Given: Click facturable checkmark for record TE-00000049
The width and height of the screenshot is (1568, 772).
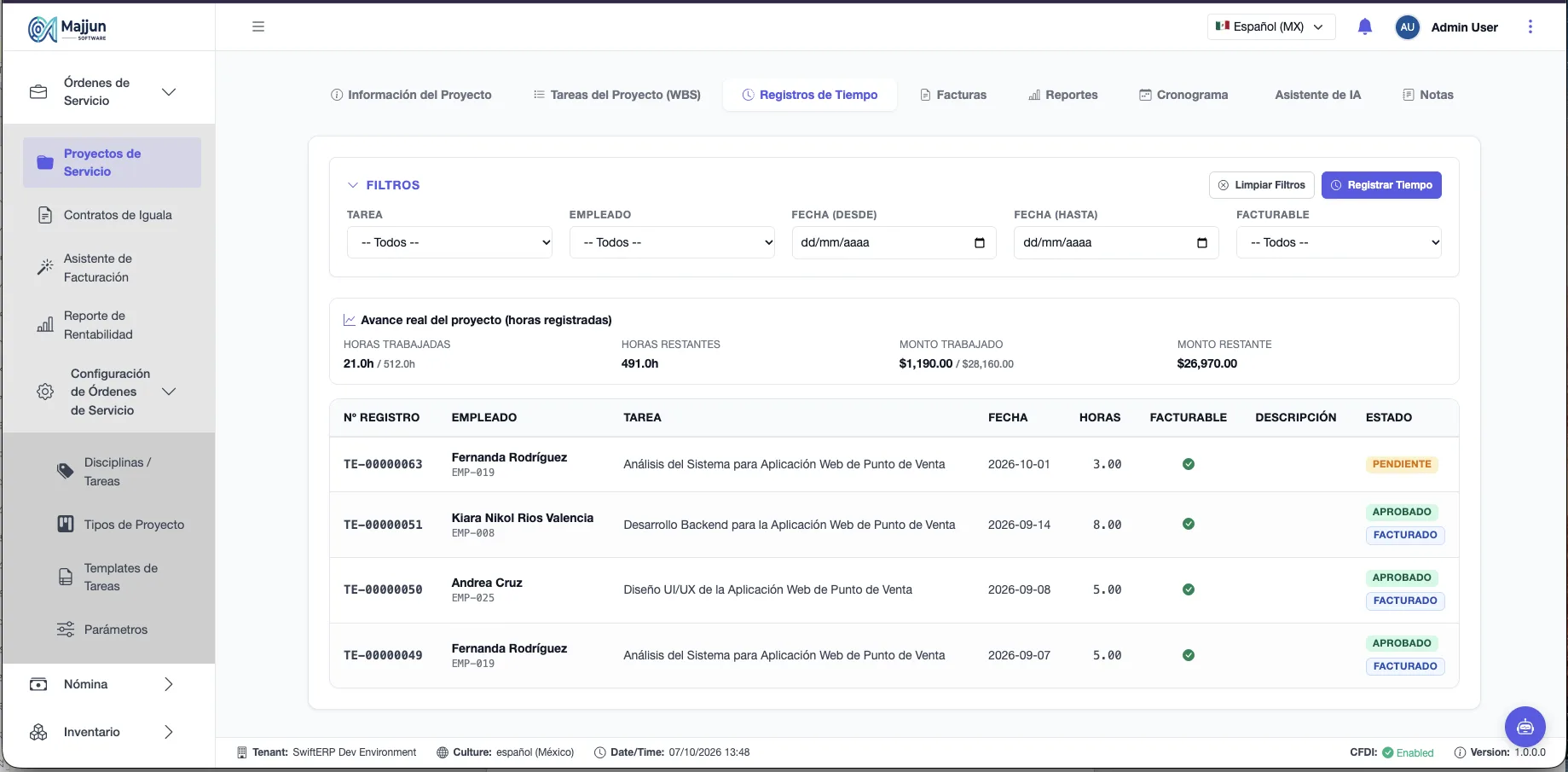Looking at the screenshot, I should tap(1188, 655).
